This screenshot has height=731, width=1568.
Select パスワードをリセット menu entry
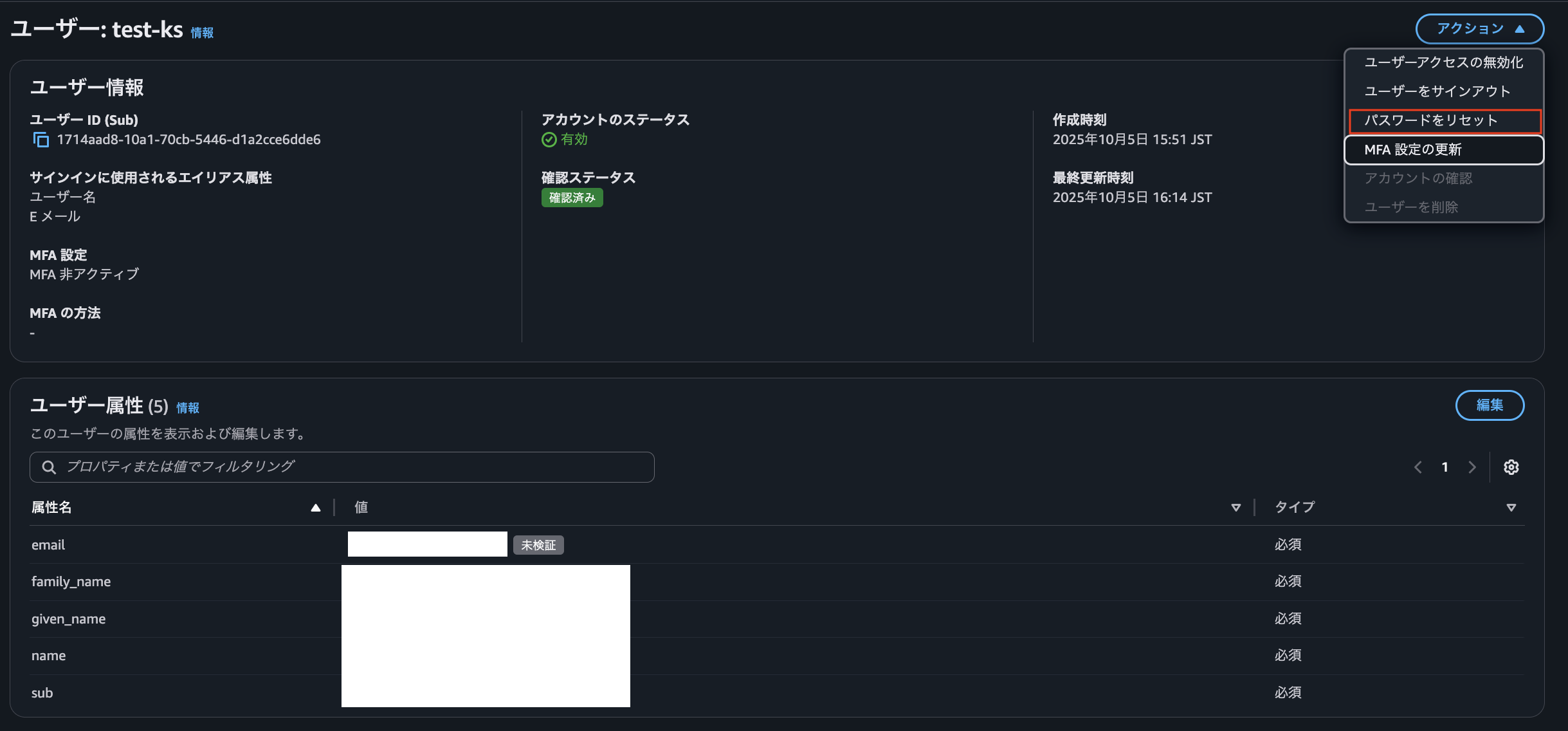click(x=1430, y=120)
